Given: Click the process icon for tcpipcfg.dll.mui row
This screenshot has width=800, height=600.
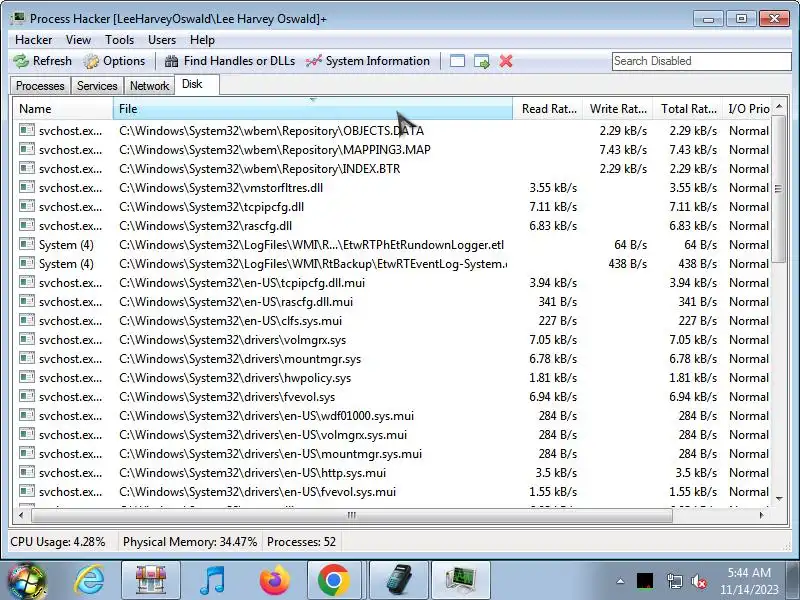Looking at the screenshot, I should pos(27,282).
